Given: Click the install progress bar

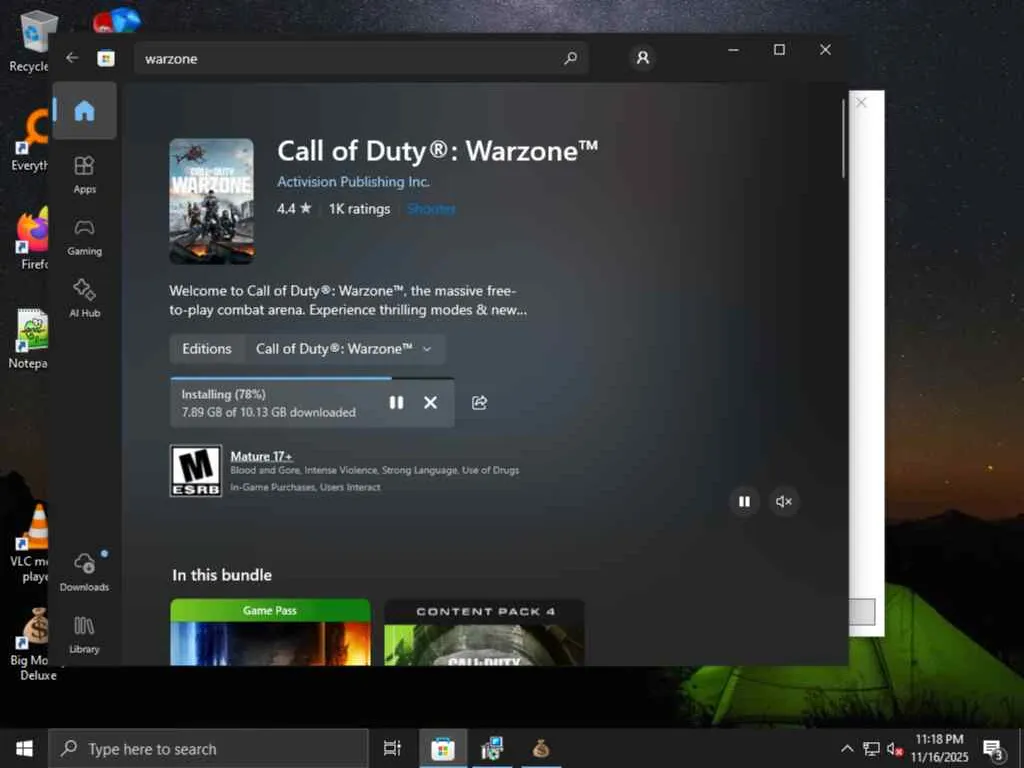Looking at the screenshot, I should tap(312, 378).
